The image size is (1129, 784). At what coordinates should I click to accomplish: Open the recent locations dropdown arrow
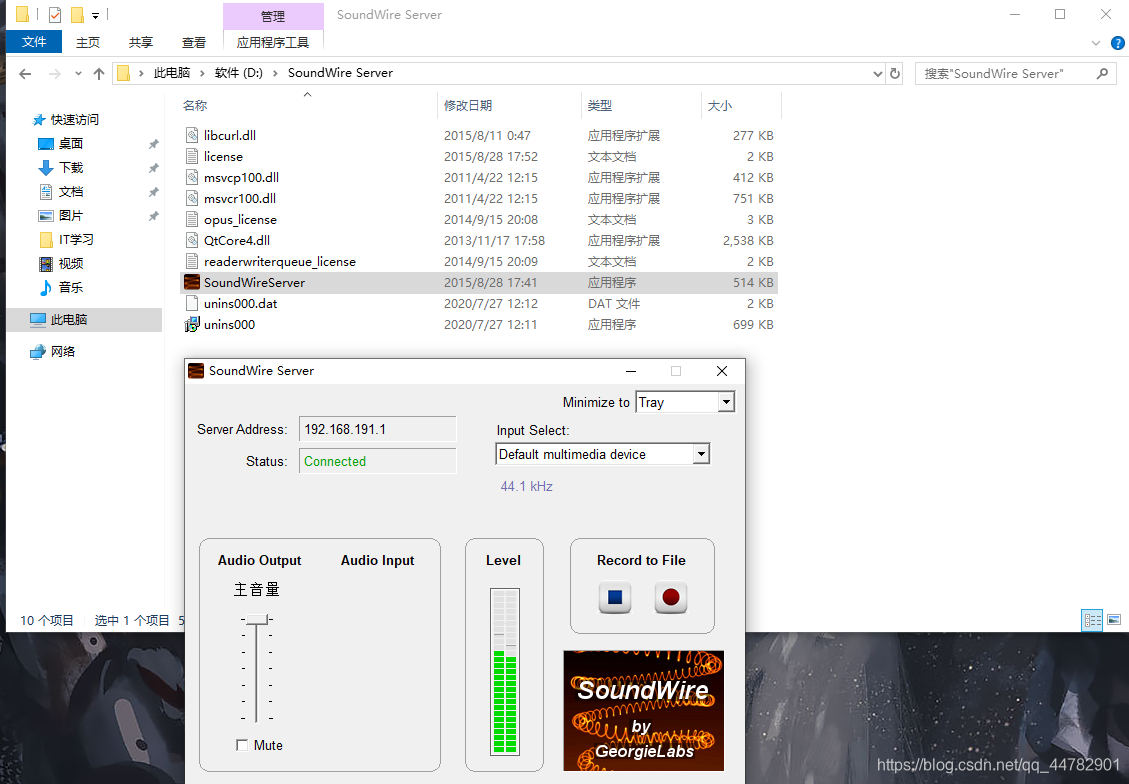coord(78,73)
